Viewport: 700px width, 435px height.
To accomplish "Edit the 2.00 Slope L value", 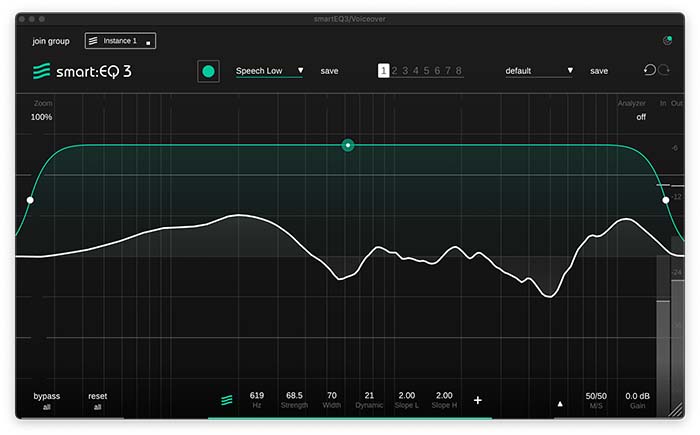I will tap(407, 396).
